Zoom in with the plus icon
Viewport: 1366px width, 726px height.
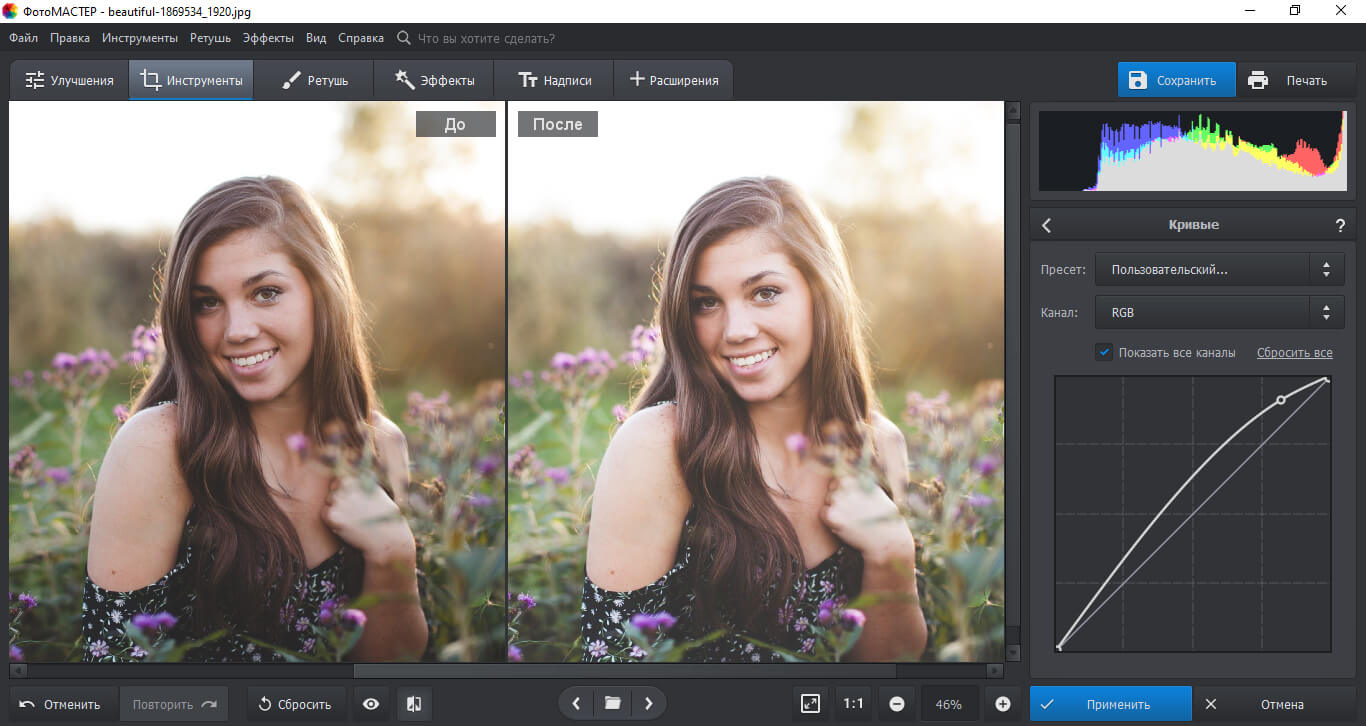click(1003, 704)
